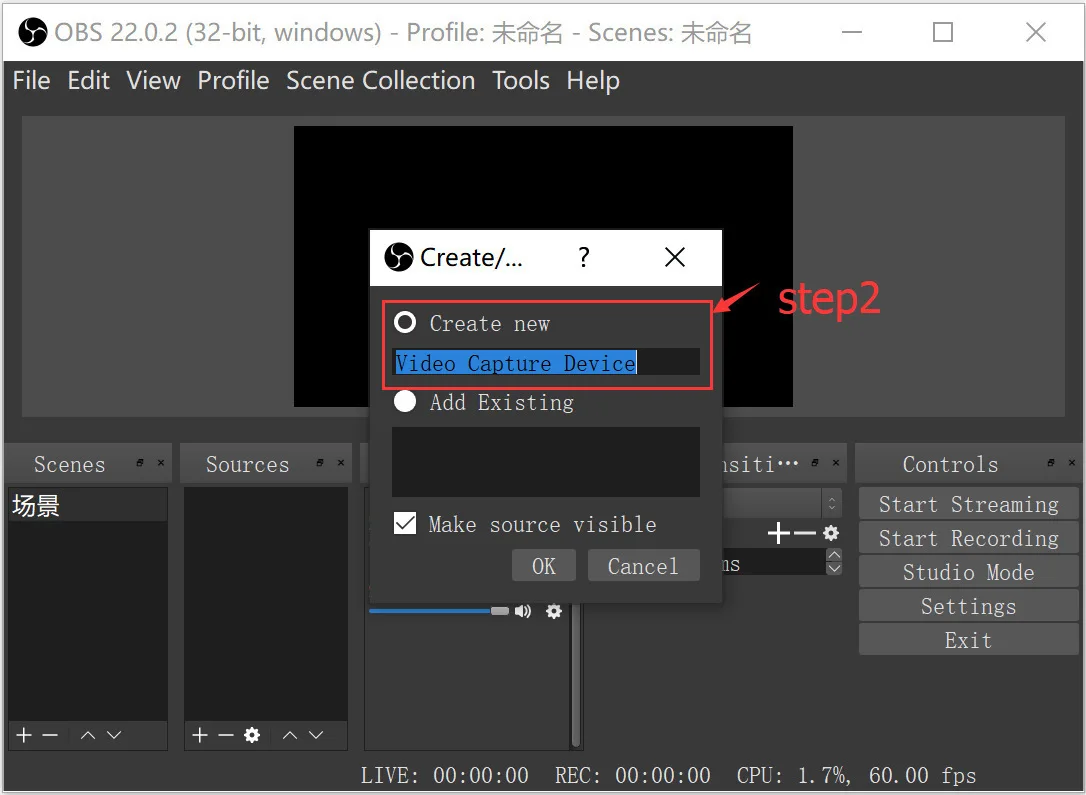The height and width of the screenshot is (795, 1086).
Task: Open transition properties gear icon
Action: pyautogui.click(x=831, y=534)
